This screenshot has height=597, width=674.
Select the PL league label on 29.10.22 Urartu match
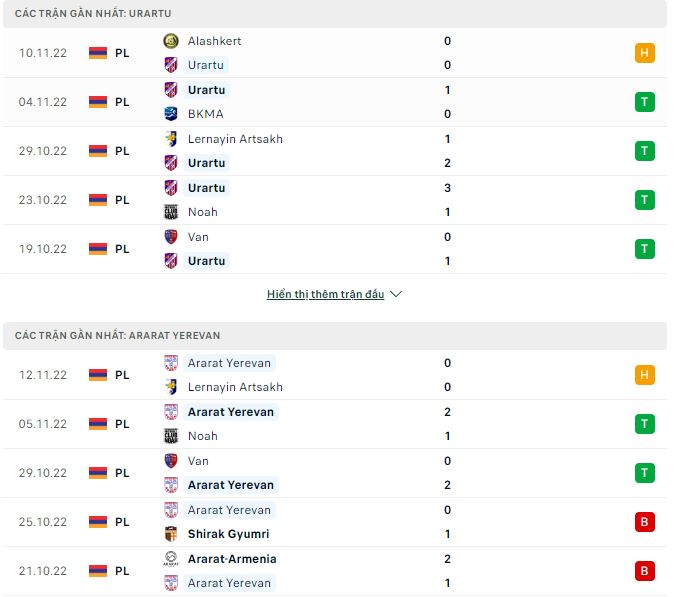click(122, 151)
